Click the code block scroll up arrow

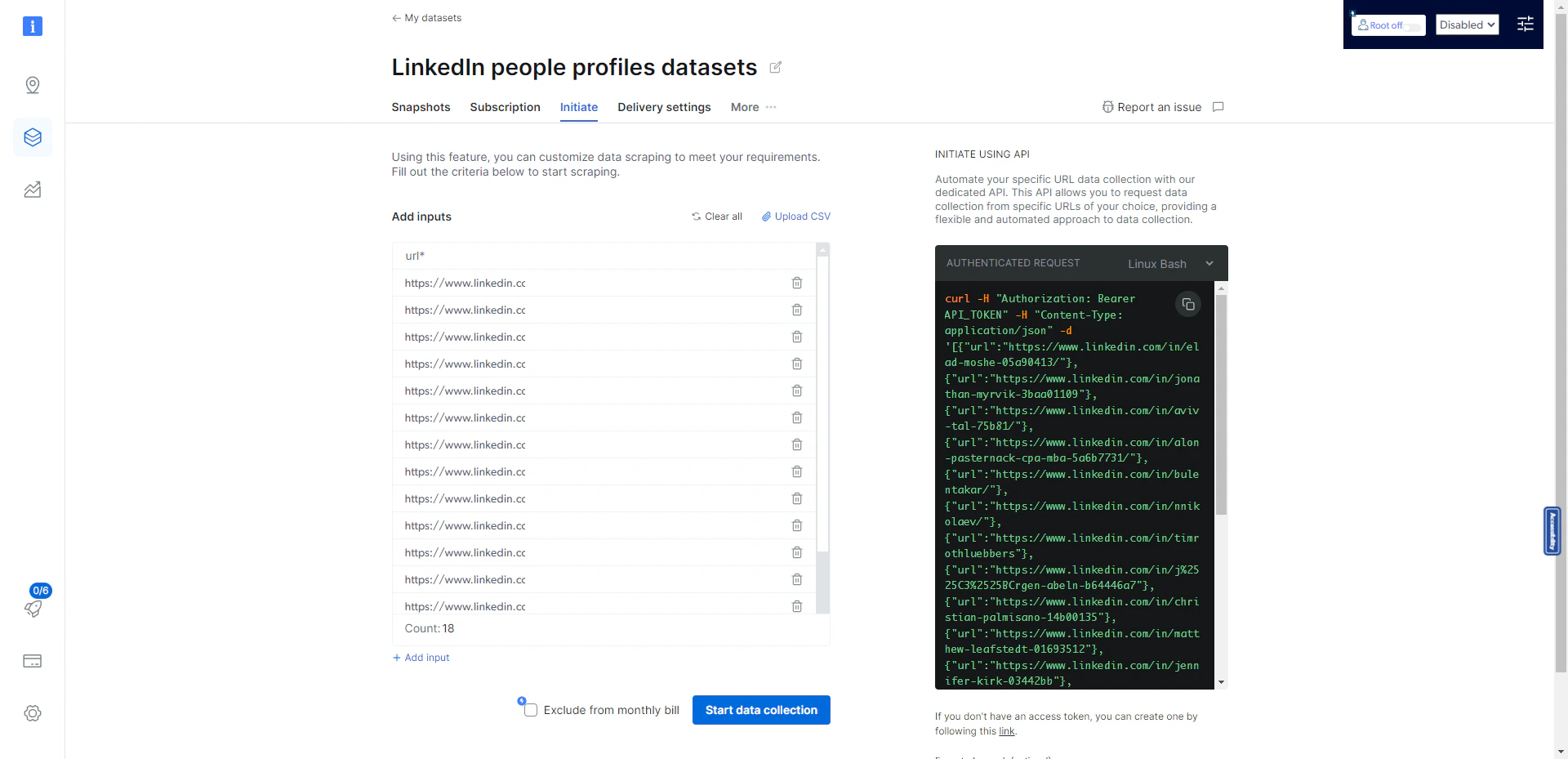pyautogui.click(x=1221, y=288)
